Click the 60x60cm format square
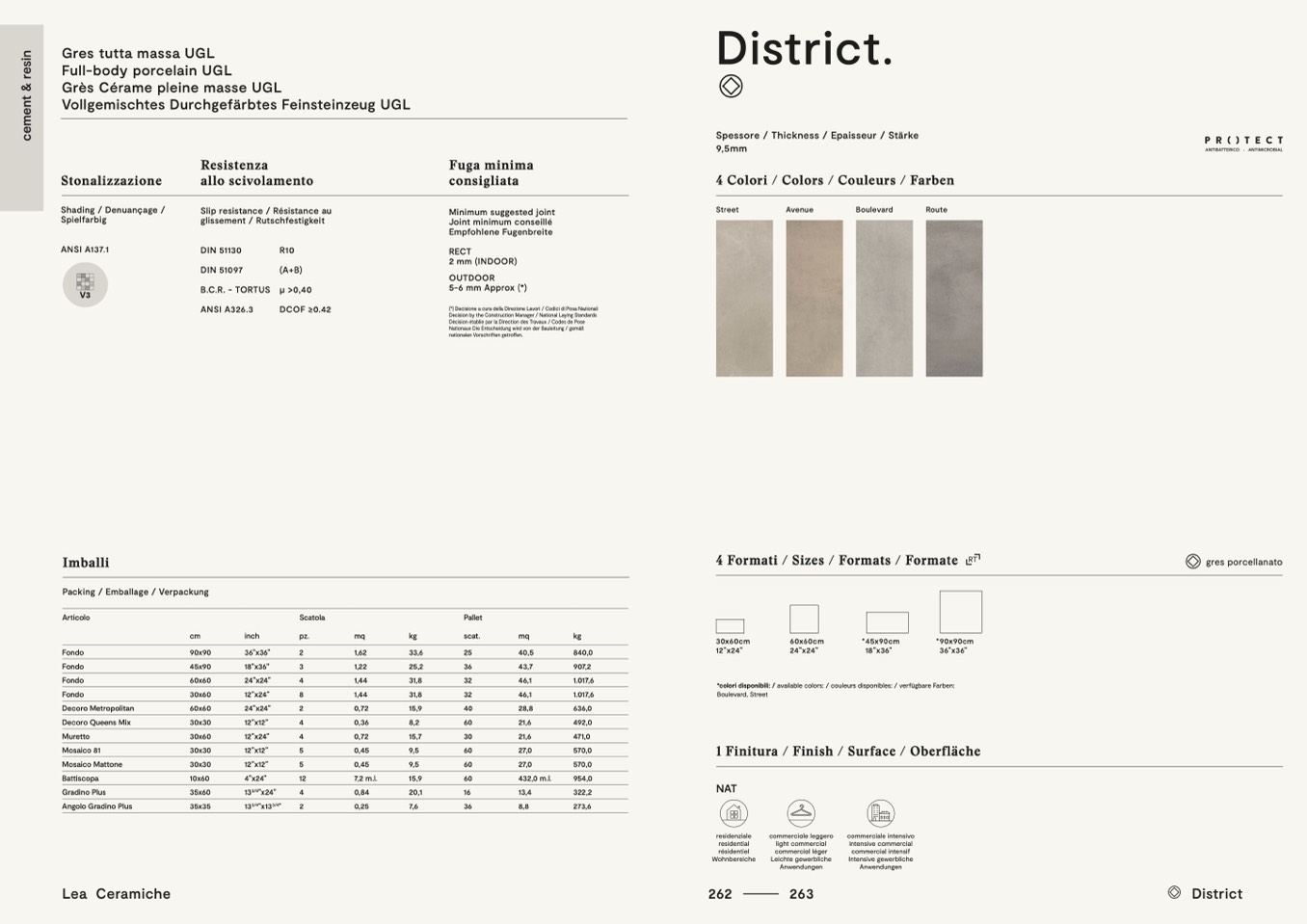Viewport: 1307px width, 924px height. pos(804,619)
